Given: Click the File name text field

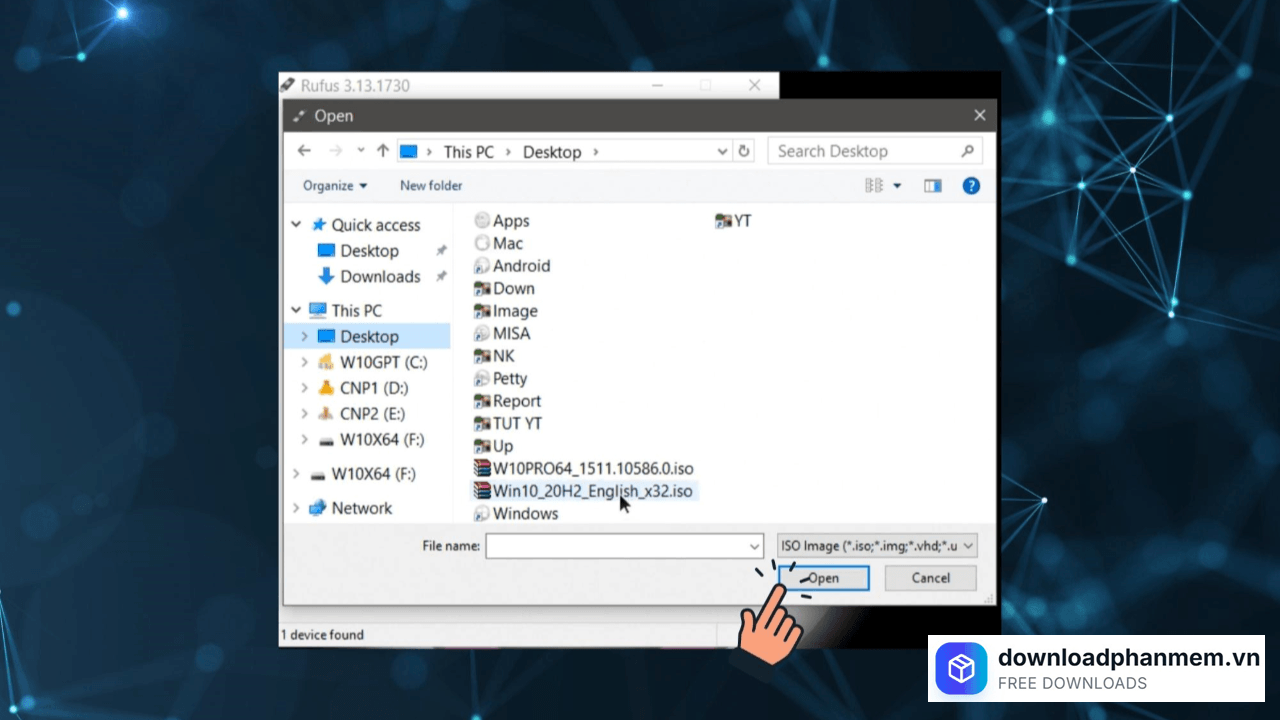Looking at the screenshot, I should click(616, 546).
